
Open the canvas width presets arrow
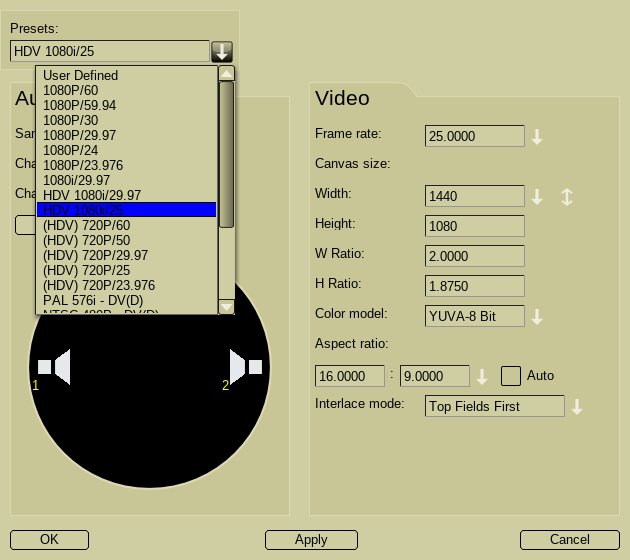537,197
